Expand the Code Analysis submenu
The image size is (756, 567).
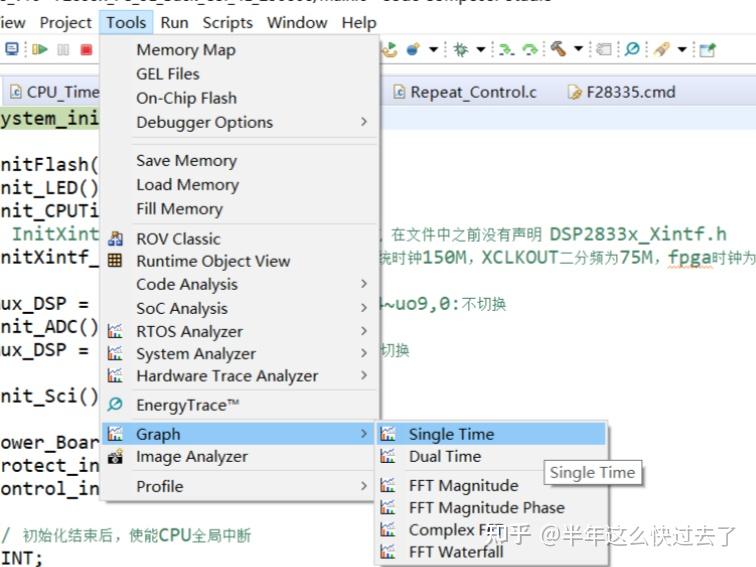point(364,284)
